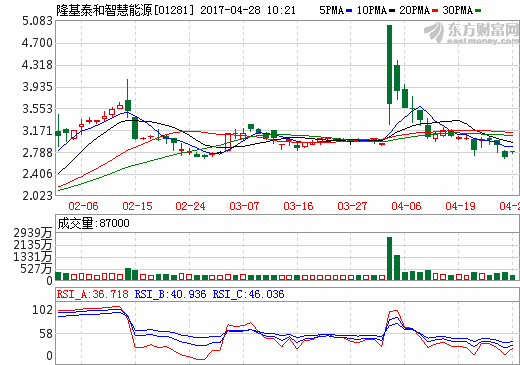This screenshot has height=365, width=520.
Task: Click the chart time 10:21
Action: [281, 10]
